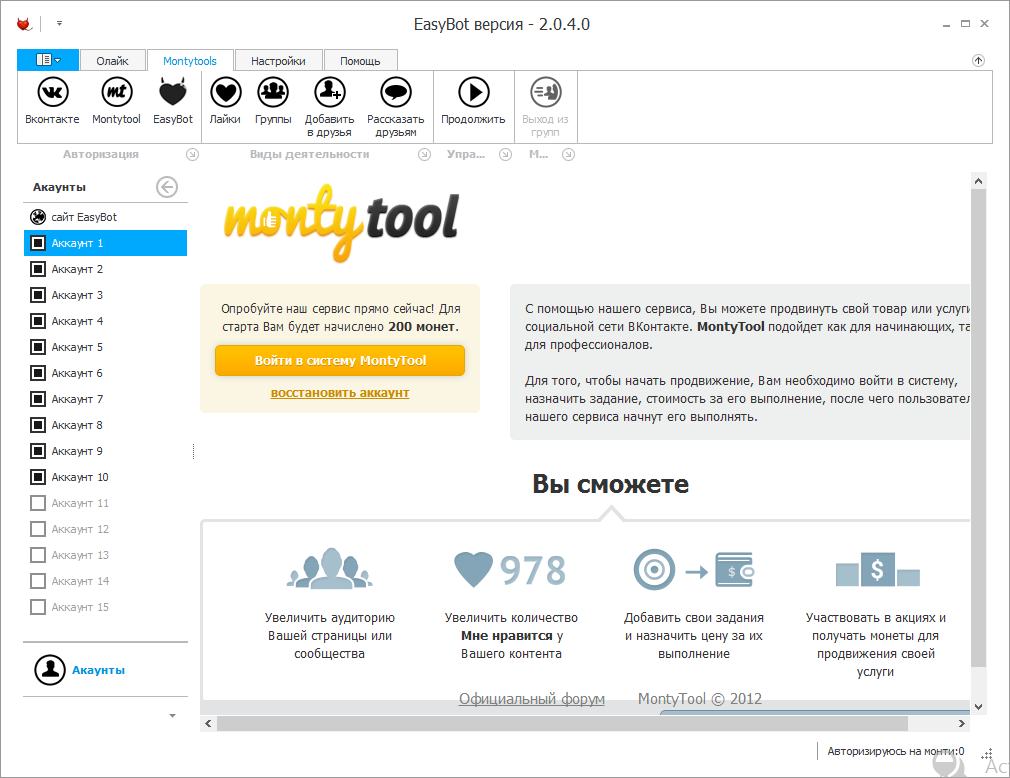
Task: Click the EasyBot app logo icon
Action: point(24,24)
